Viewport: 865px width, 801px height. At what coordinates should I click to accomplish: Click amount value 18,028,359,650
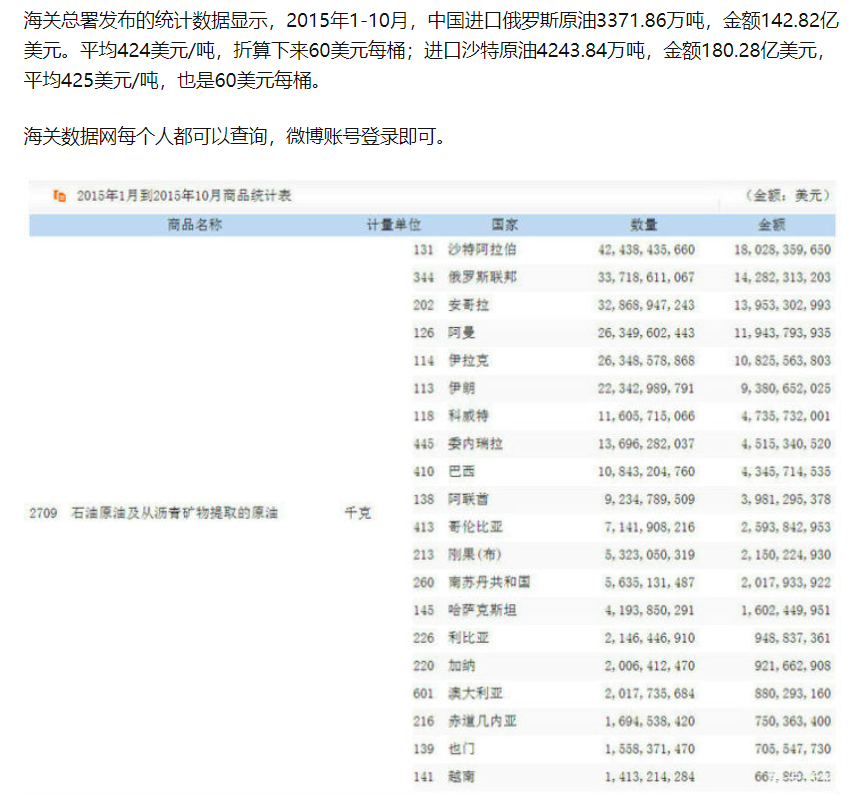coord(782,250)
